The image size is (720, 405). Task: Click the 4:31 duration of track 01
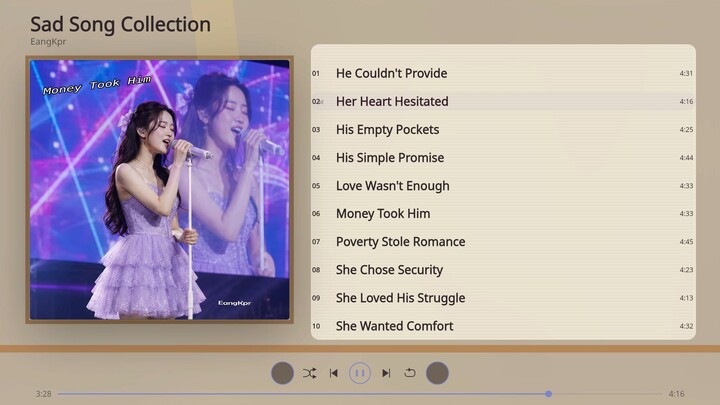pyautogui.click(x=686, y=73)
